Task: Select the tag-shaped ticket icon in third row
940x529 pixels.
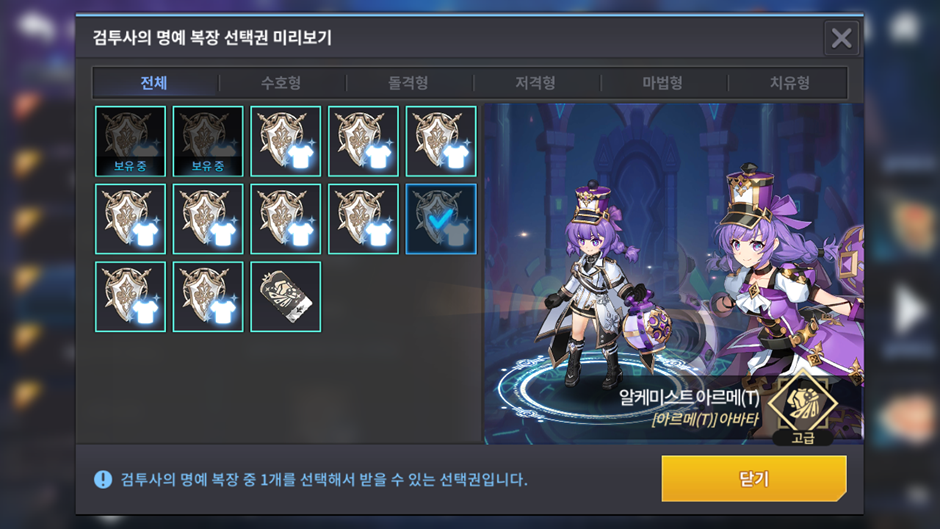Action: 285,296
